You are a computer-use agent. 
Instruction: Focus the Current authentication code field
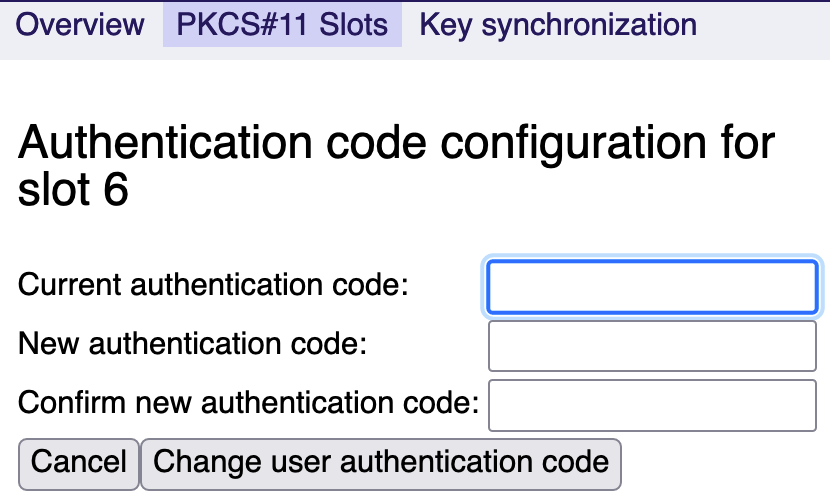652,287
